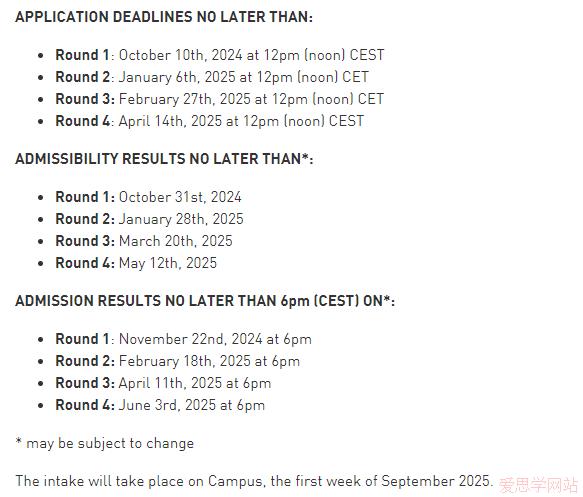Click bullet point before June 3rd entry
583x497 pixels.
[41, 406]
